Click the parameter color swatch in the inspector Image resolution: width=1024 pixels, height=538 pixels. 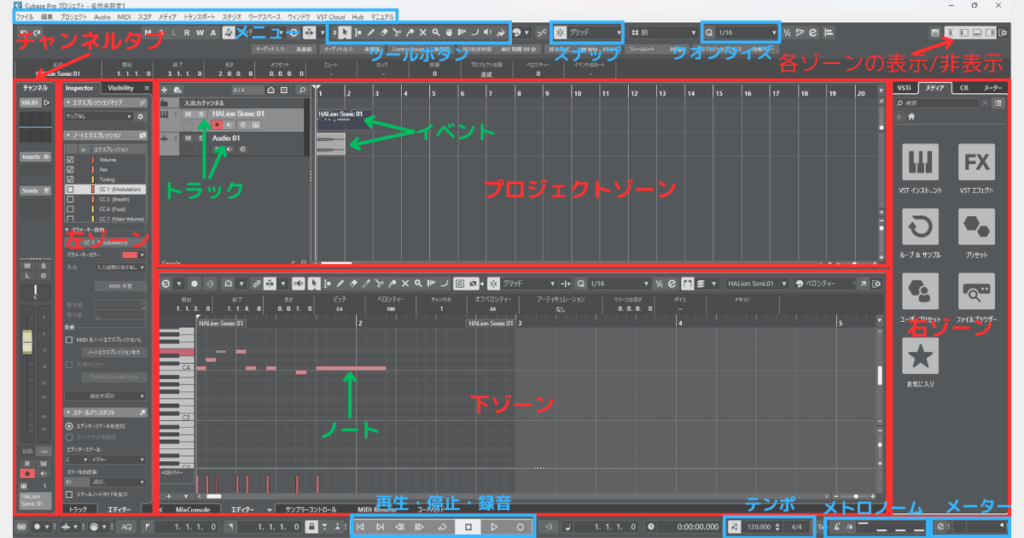click(130, 255)
